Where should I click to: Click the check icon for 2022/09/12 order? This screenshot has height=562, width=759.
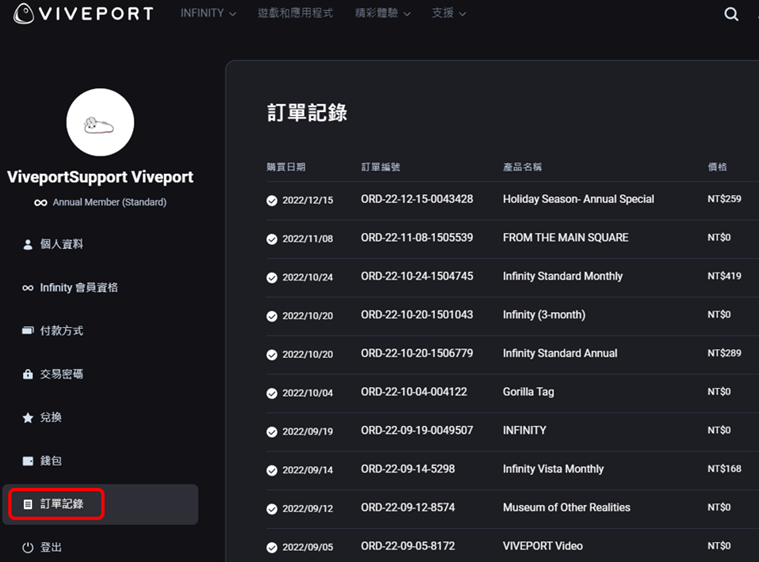(272, 509)
